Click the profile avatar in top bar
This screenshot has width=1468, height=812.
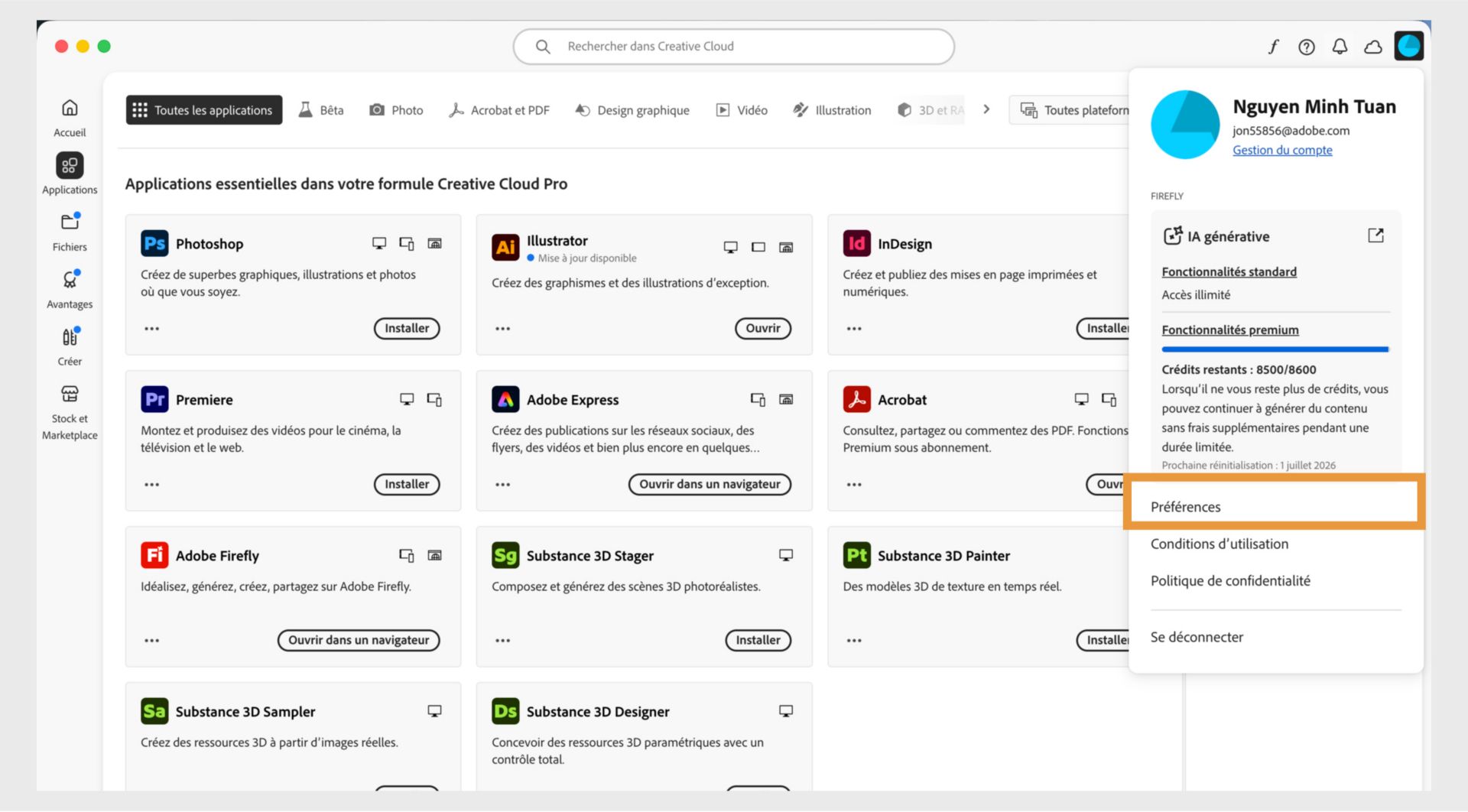1408,46
